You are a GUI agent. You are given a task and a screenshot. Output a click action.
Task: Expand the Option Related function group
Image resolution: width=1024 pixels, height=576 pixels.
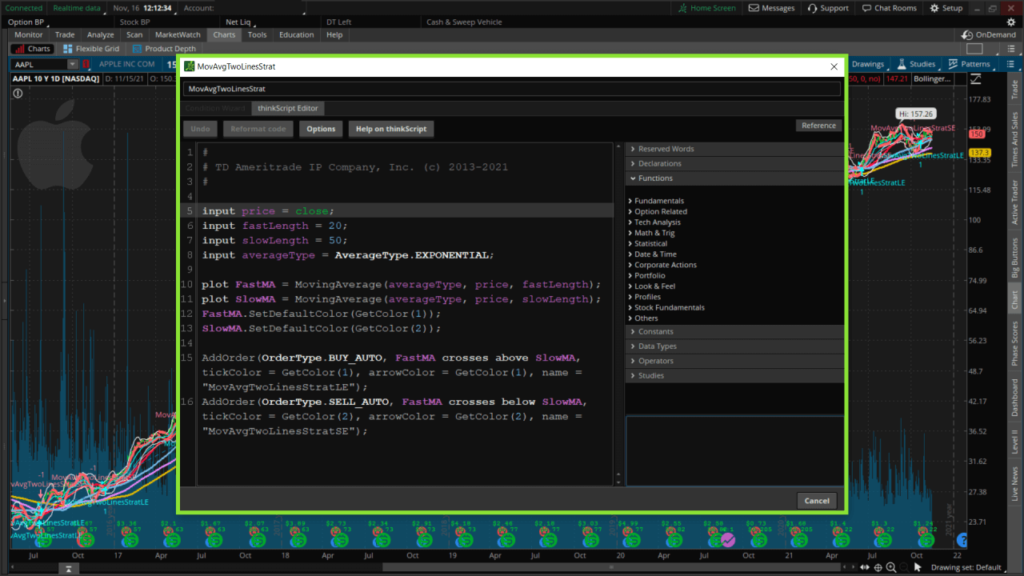[658, 212]
